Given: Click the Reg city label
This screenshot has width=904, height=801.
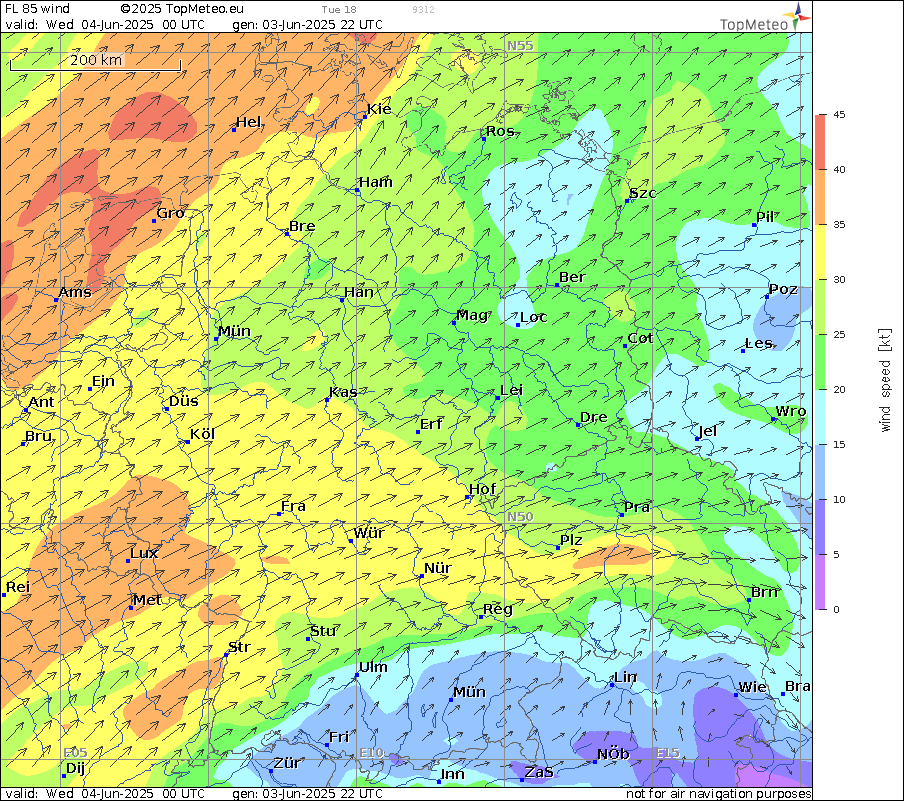Looking at the screenshot, I should pyautogui.click(x=498, y=610).
